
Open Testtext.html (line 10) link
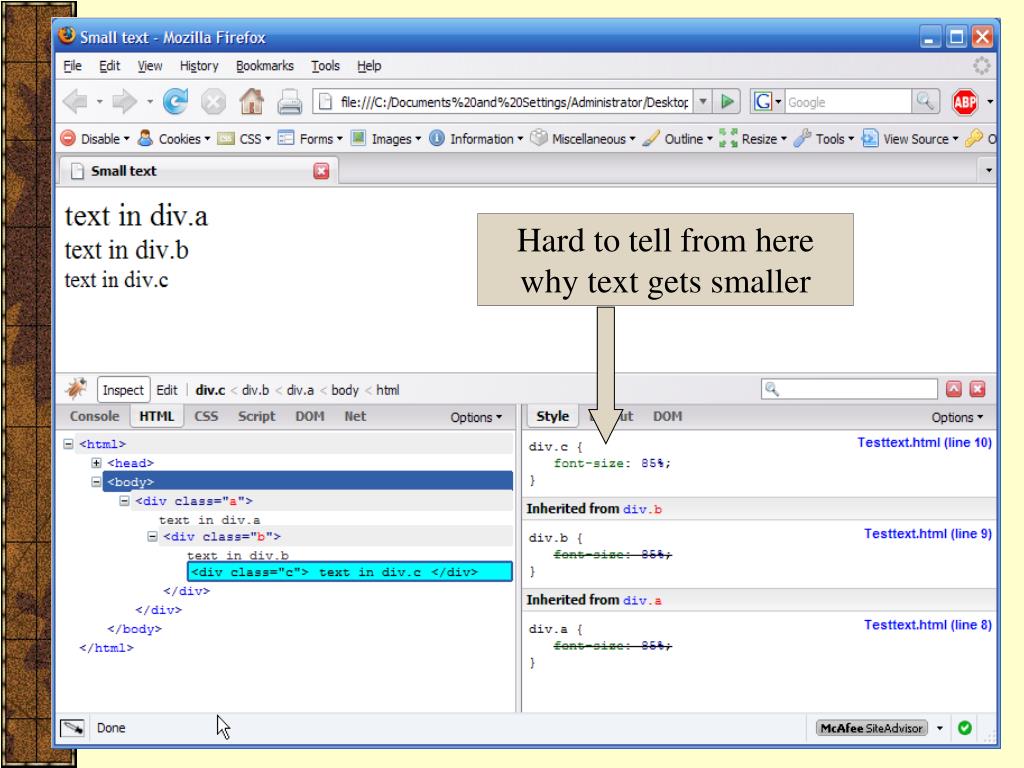click(x=924, y=442)
